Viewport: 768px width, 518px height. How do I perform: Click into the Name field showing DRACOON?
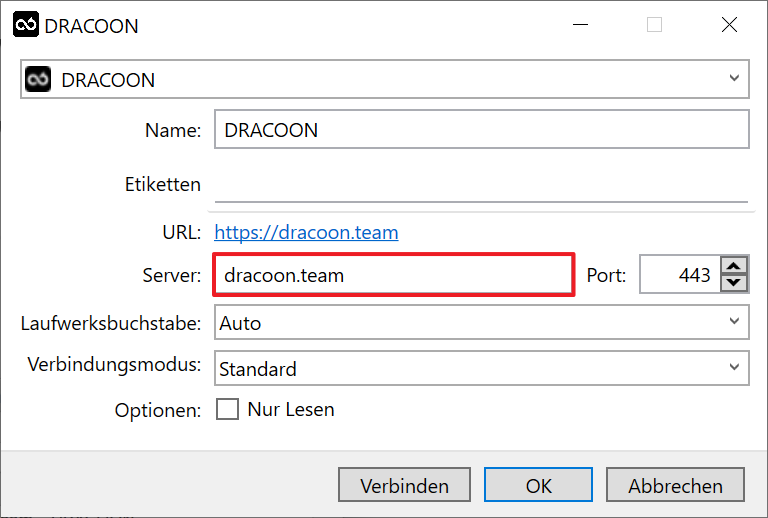pos(481,129)
